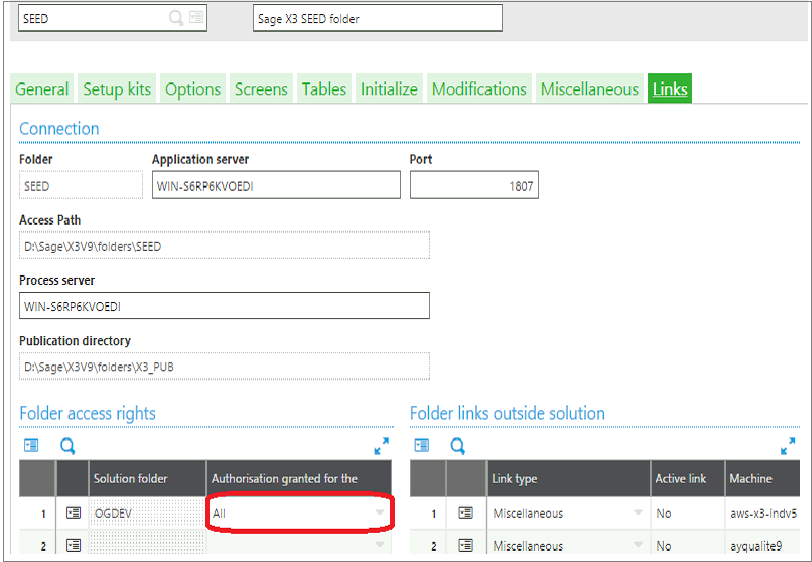Click the Solution folder column header
Image resolution: width=812 pixels, height=562 pixels.
[x=148, y=478]
